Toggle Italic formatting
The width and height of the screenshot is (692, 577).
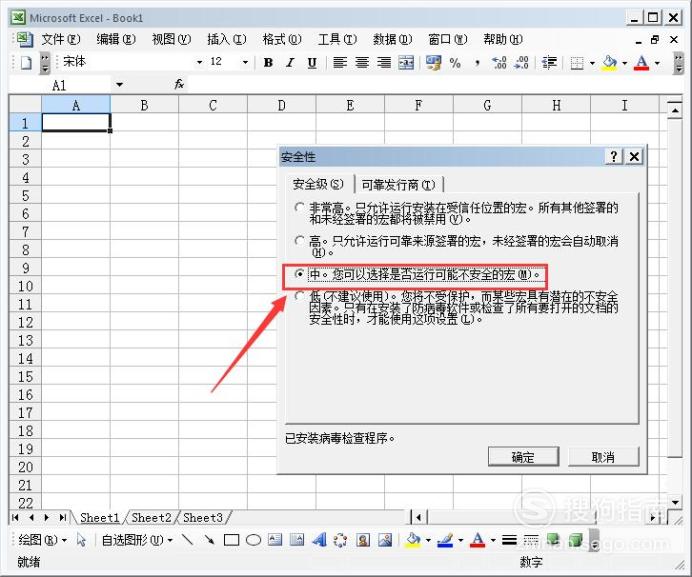(x=290, y=63)
